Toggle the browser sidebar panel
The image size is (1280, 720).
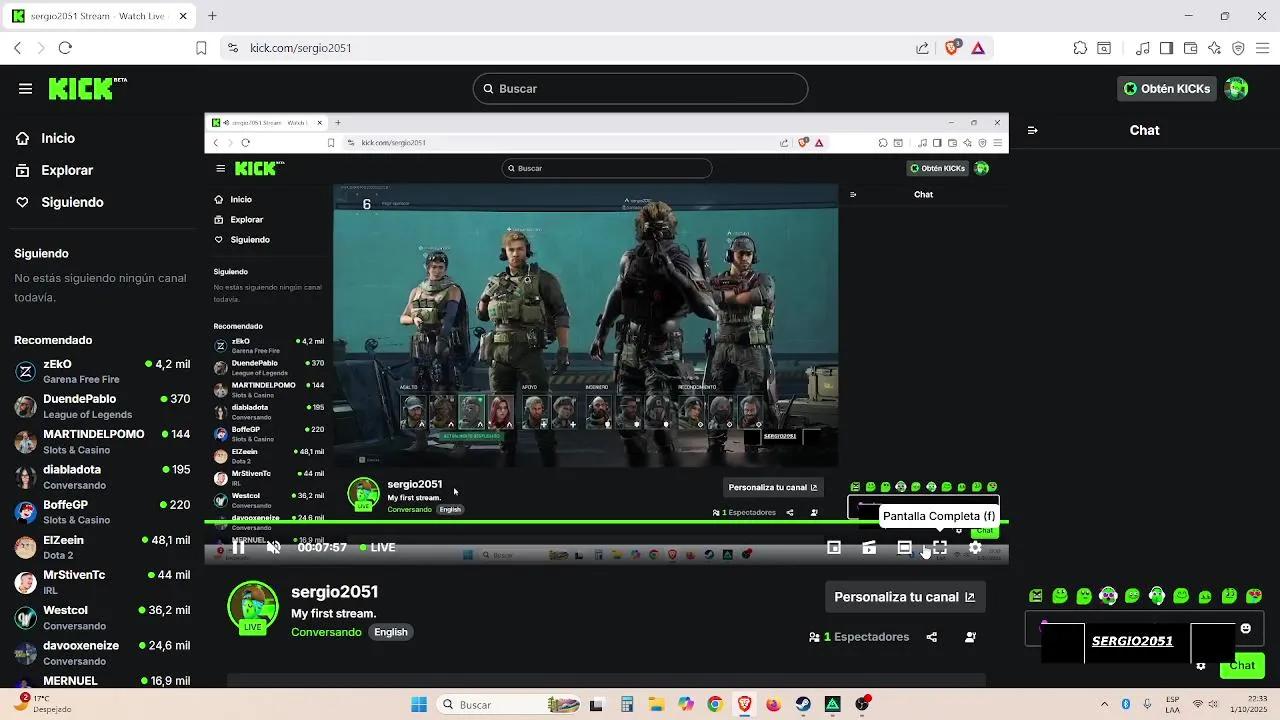[1167, 48]
